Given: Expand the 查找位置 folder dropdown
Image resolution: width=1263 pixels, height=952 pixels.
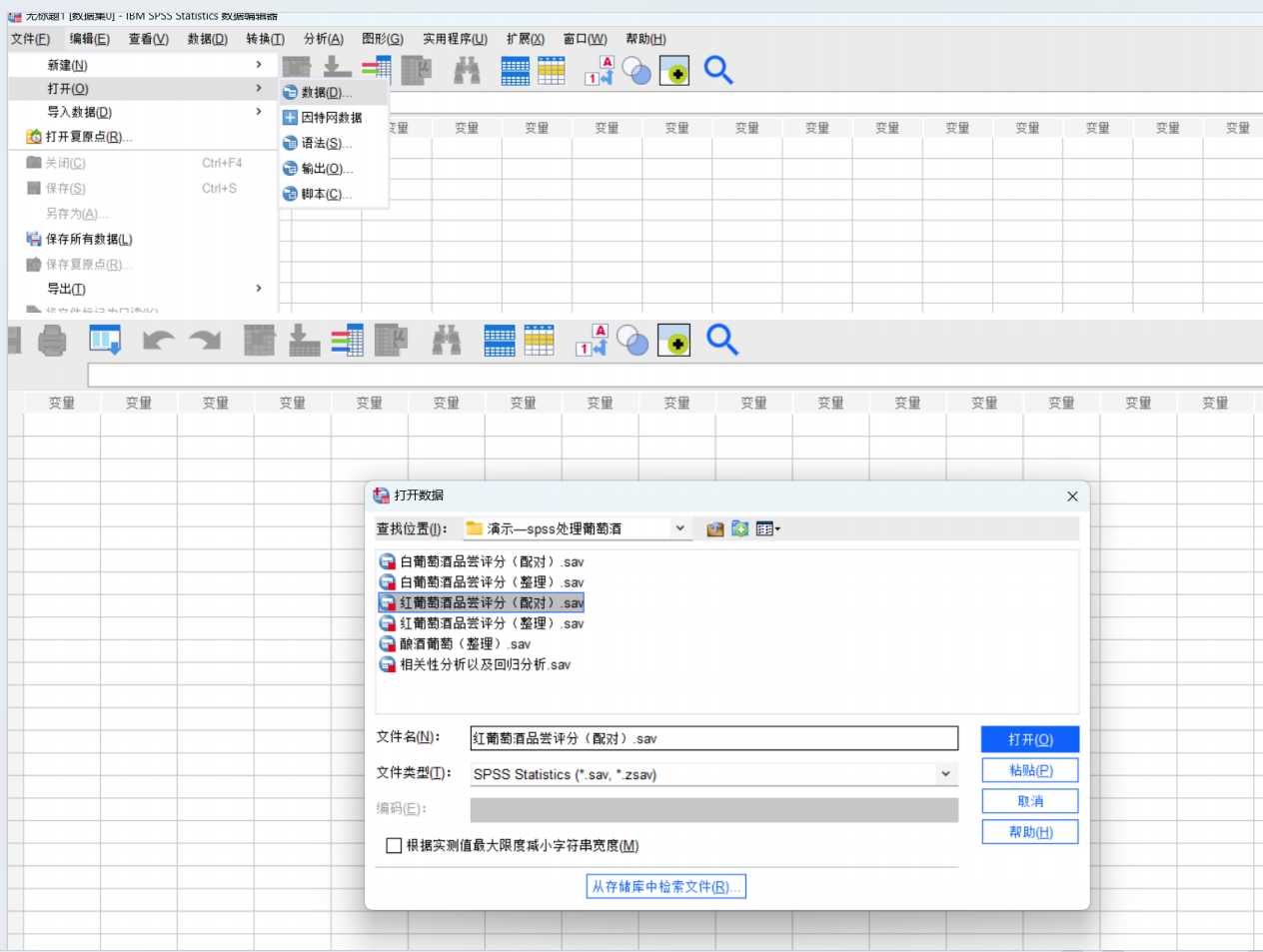Looking at the screenshot, I should (680, 528).
